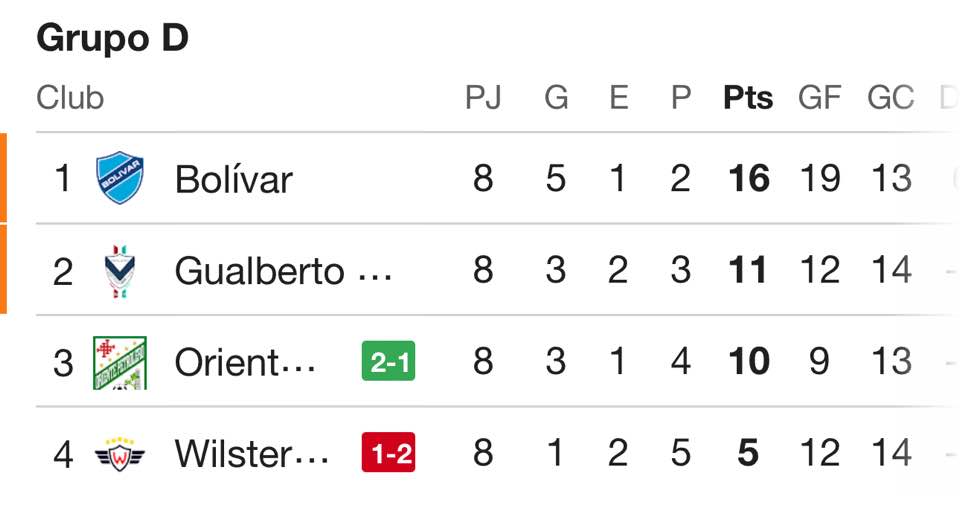Click the Gualberto club crest icon

[120, 270]
